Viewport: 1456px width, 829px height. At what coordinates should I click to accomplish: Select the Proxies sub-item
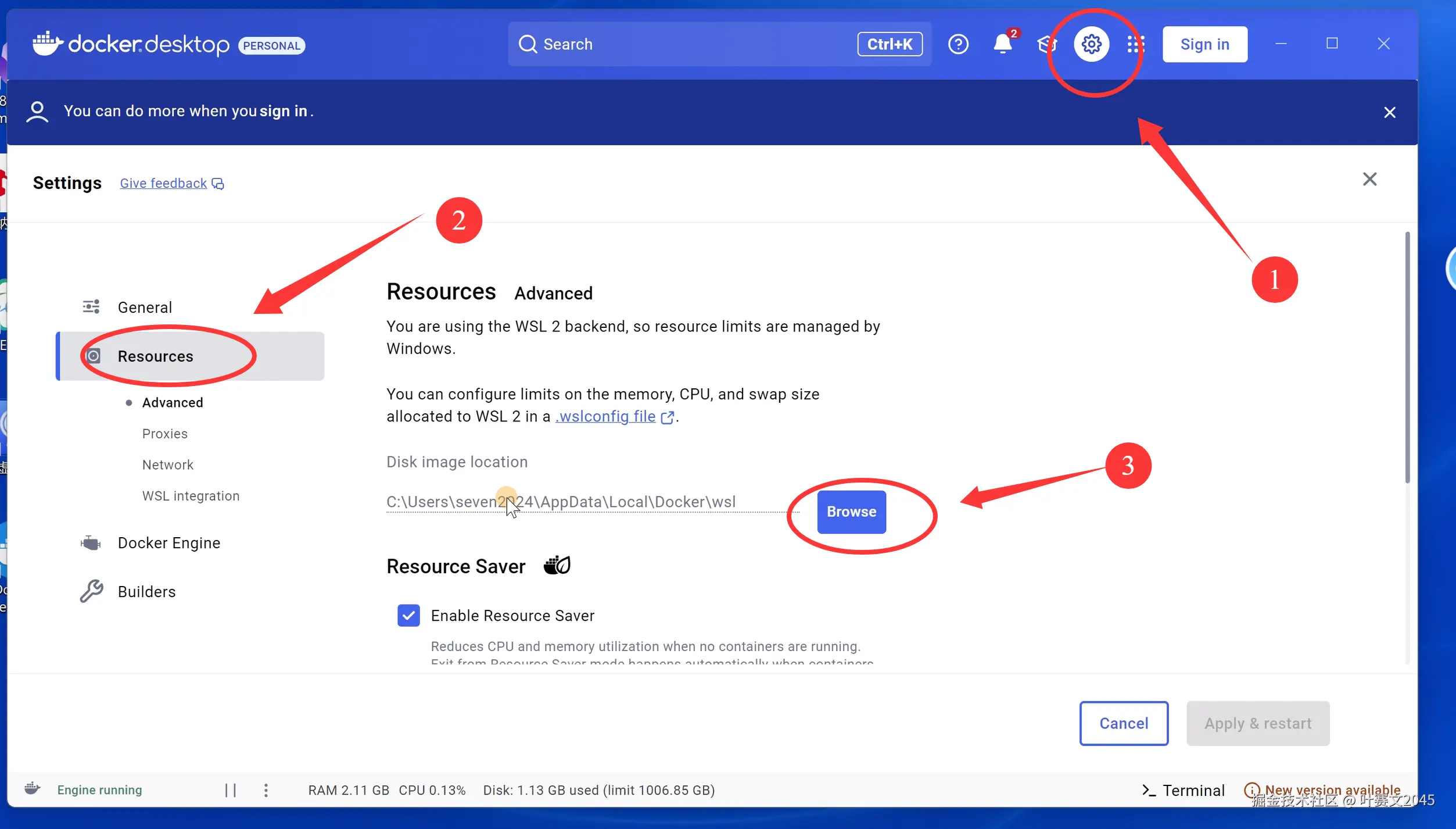coord(165,434)
